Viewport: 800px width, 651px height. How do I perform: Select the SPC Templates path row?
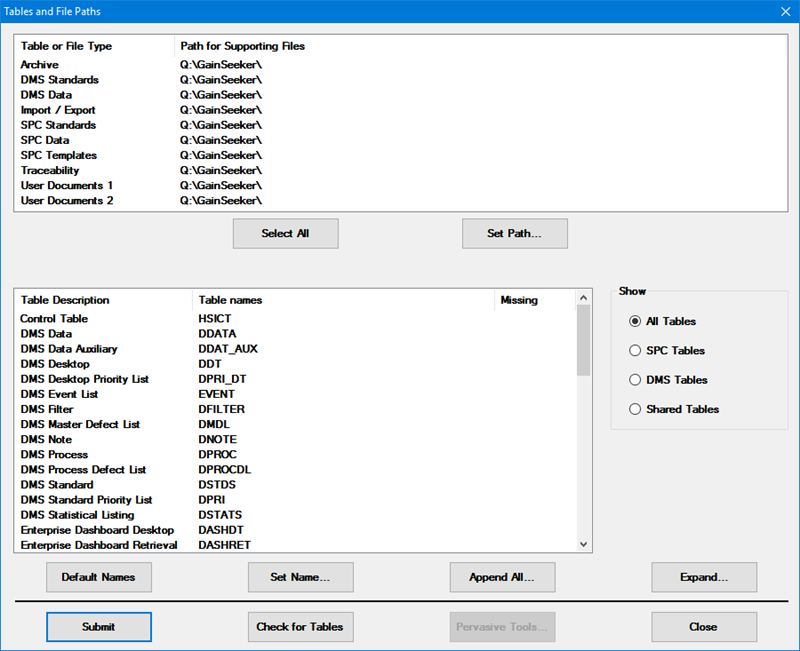click(x=58, y=156)
